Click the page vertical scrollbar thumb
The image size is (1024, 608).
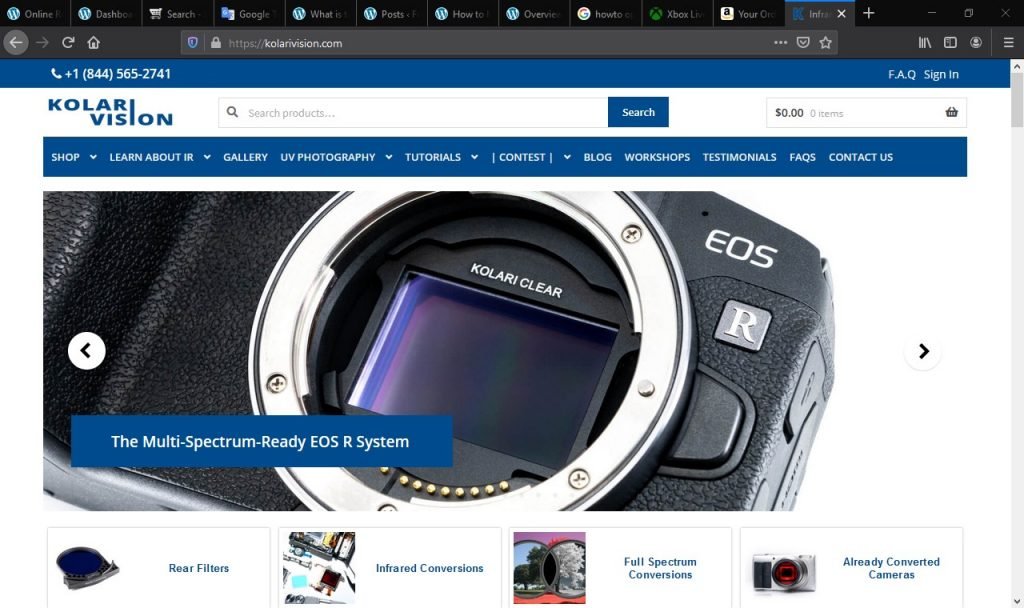[x=1017, y=100]
